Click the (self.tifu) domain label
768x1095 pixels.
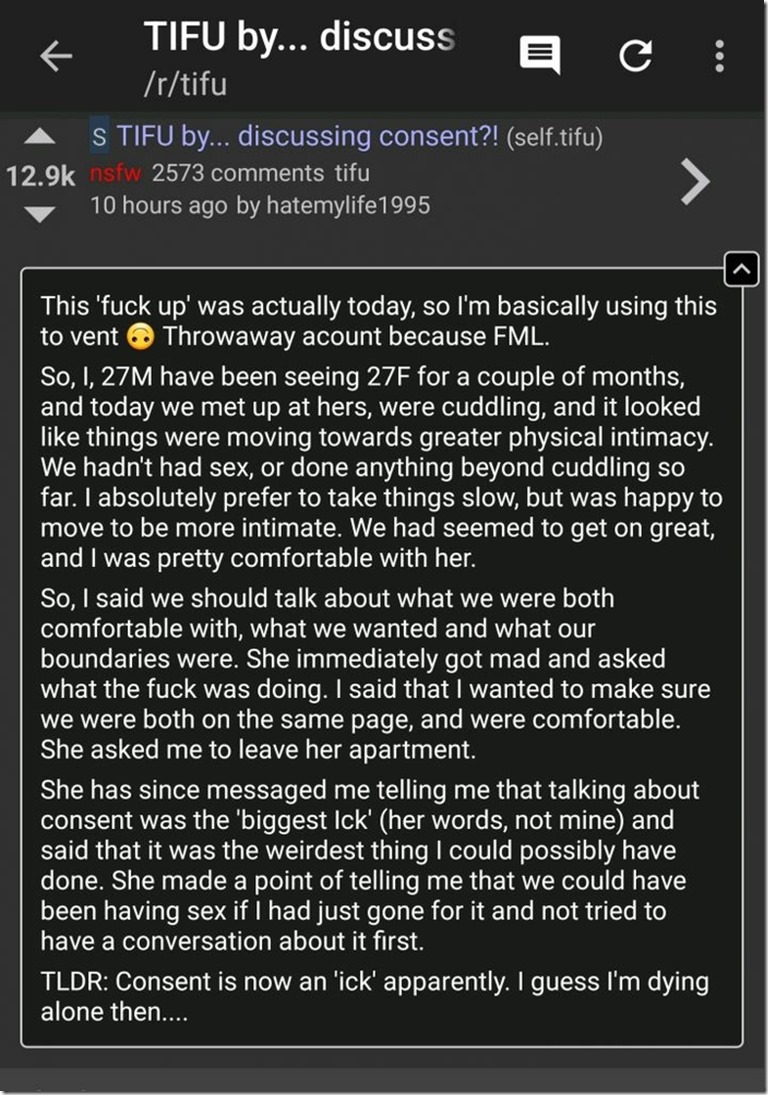(555, 138)
